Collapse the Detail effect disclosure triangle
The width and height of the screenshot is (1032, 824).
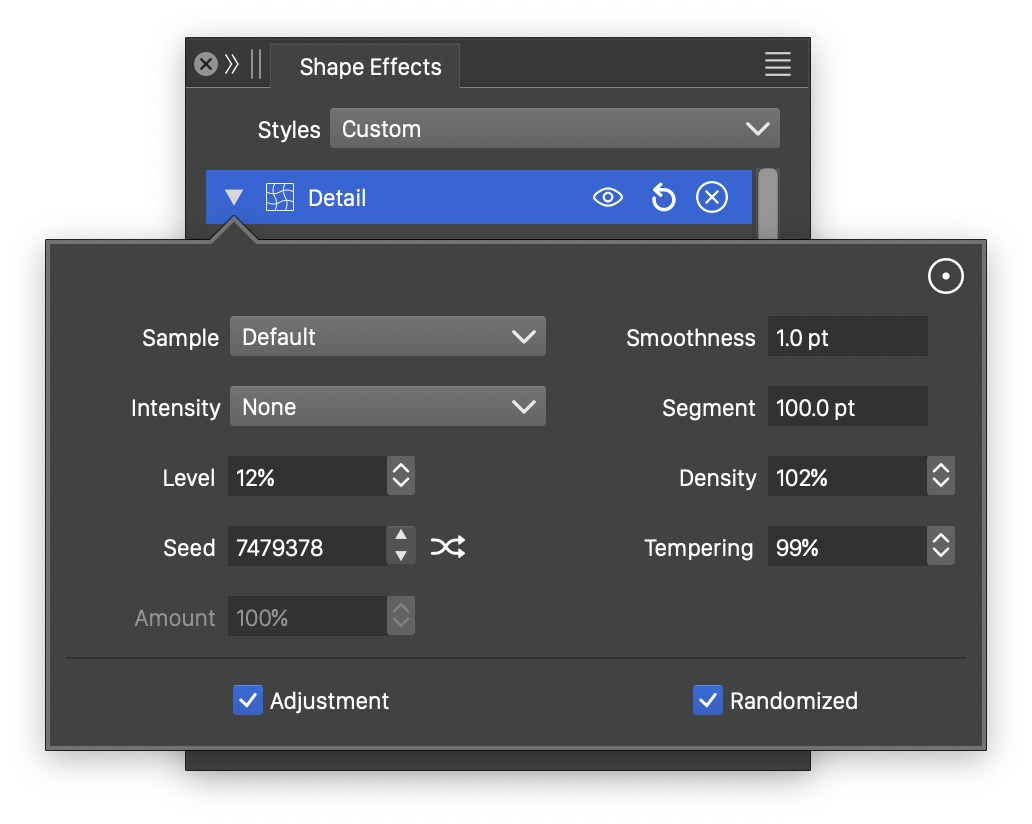pos(234,198)
